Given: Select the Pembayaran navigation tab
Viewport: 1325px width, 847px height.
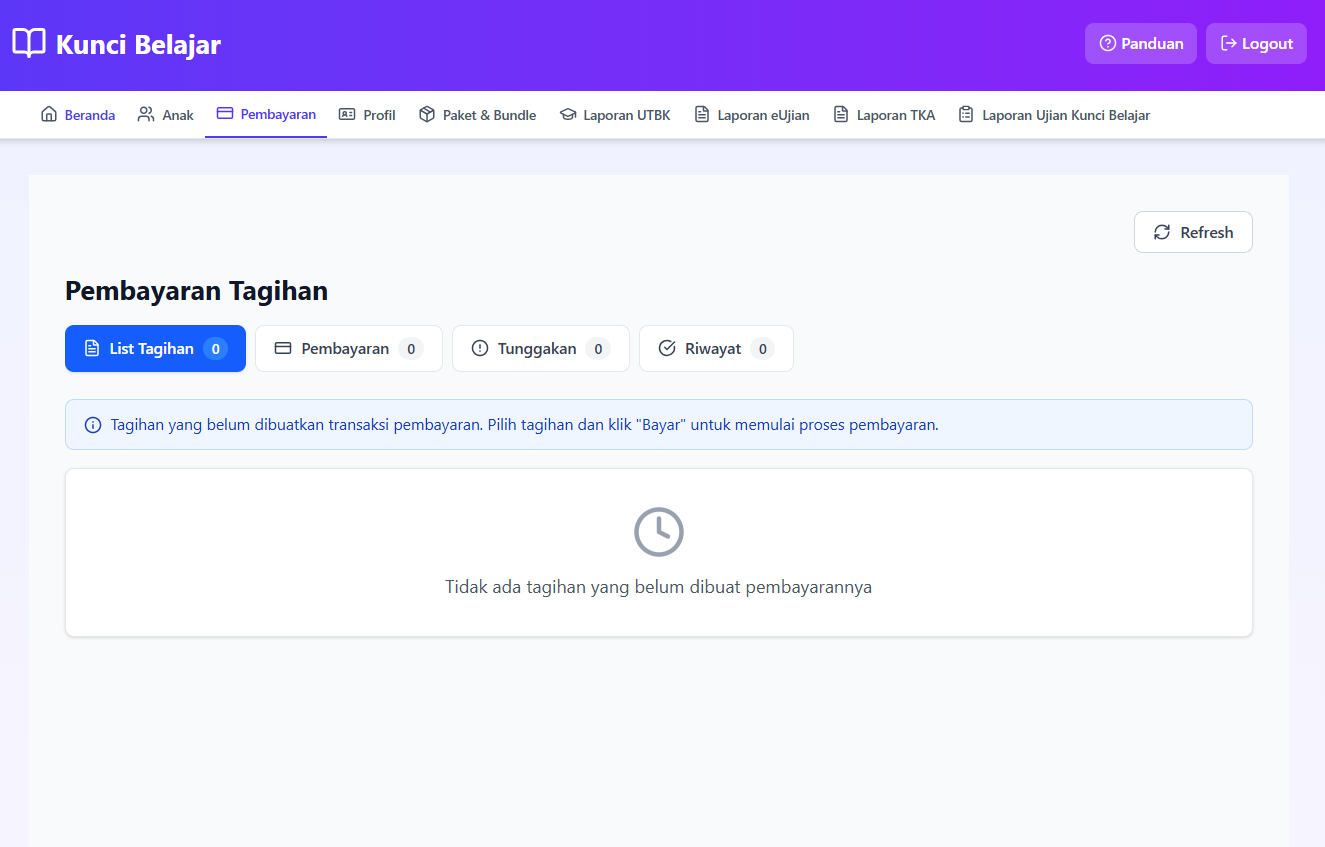Looking at the screenshot, I should tap(266, 115).
